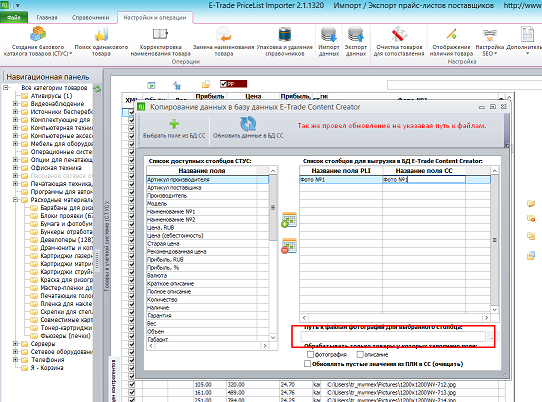Click the photo files path input field

[x=393, y=336]
